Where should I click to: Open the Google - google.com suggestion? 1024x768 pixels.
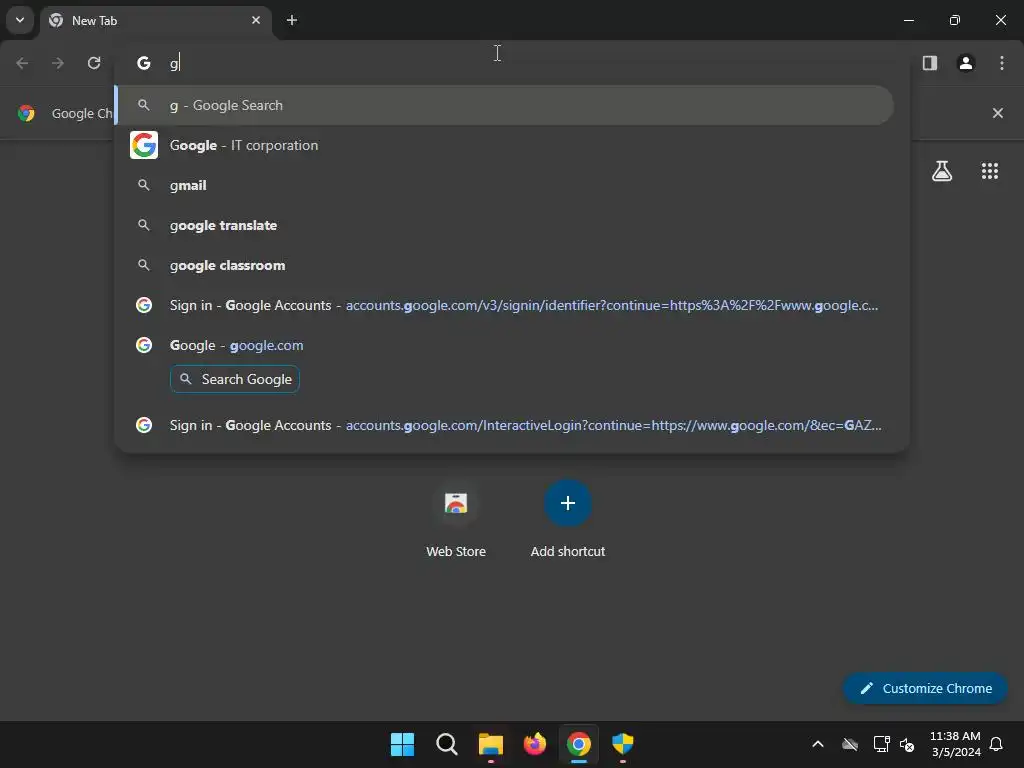(504, 345)
